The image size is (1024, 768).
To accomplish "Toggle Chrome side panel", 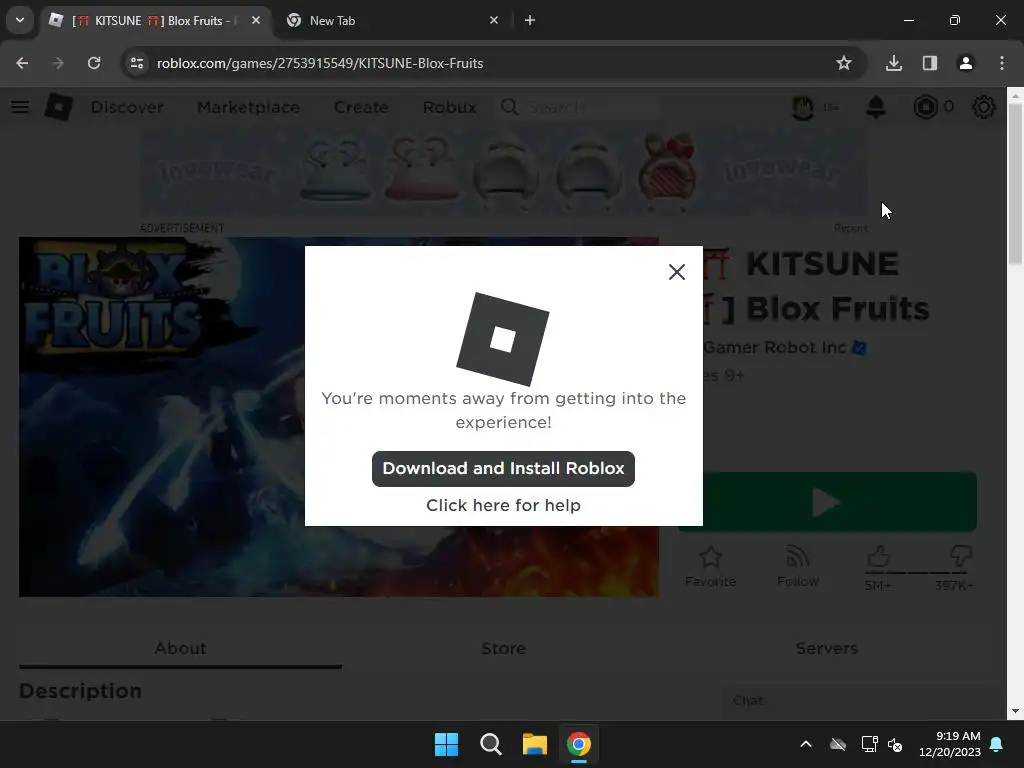I will point(929,63).
